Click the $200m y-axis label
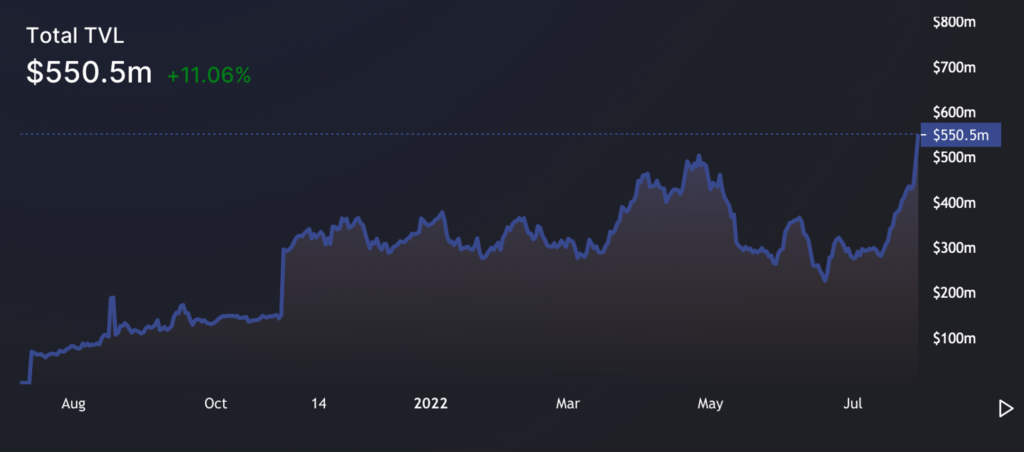The image size is (1024, 452). coord(953,293)
